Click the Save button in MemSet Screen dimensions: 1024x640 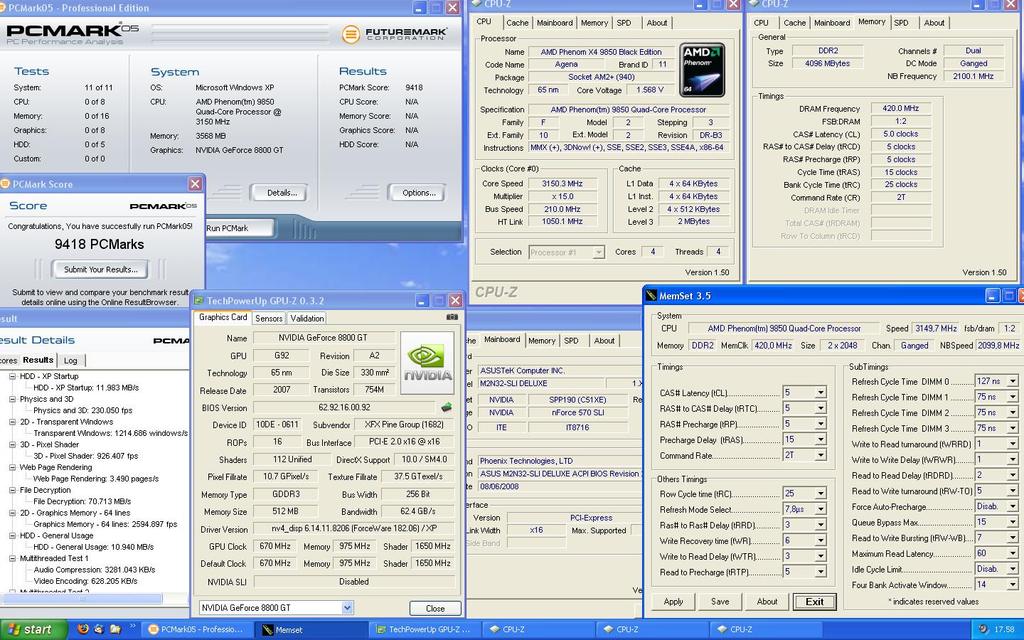click(x=720, y=601)
